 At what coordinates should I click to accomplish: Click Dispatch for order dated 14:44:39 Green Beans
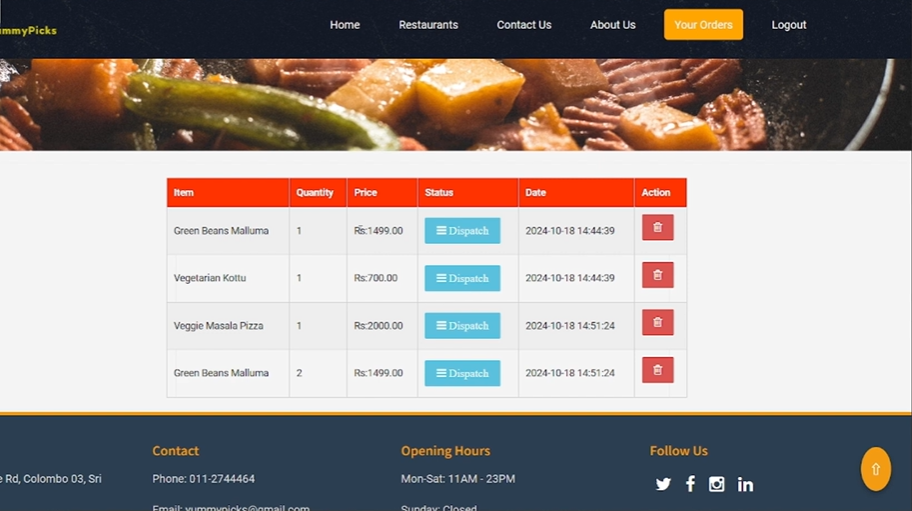(462, 231)
